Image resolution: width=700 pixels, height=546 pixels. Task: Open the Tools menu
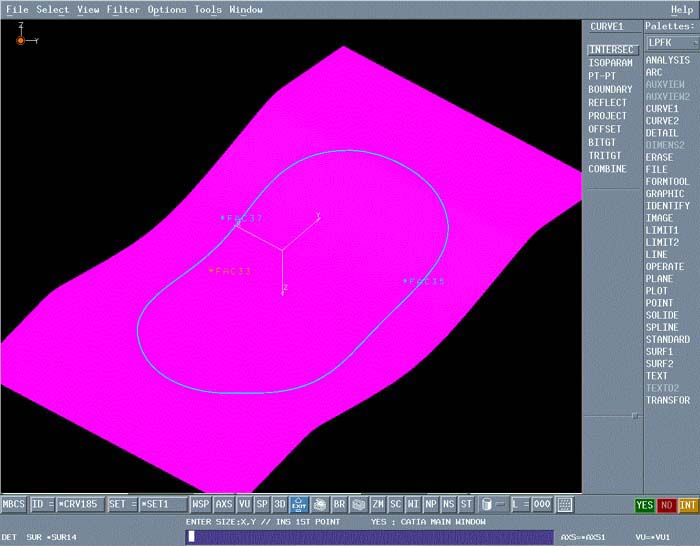coord(208,10)
